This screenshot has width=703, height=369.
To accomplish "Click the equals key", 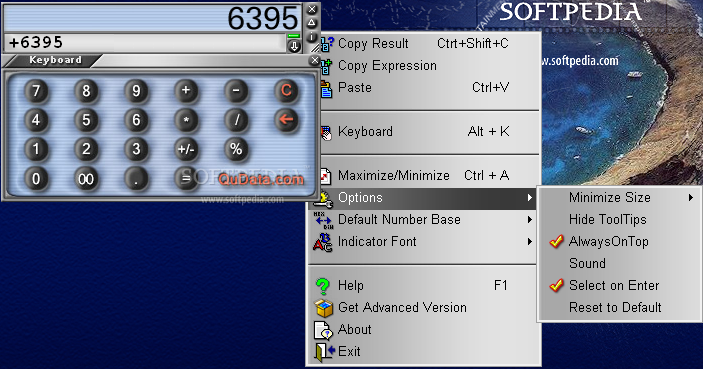I will click(x=186, y=179).
